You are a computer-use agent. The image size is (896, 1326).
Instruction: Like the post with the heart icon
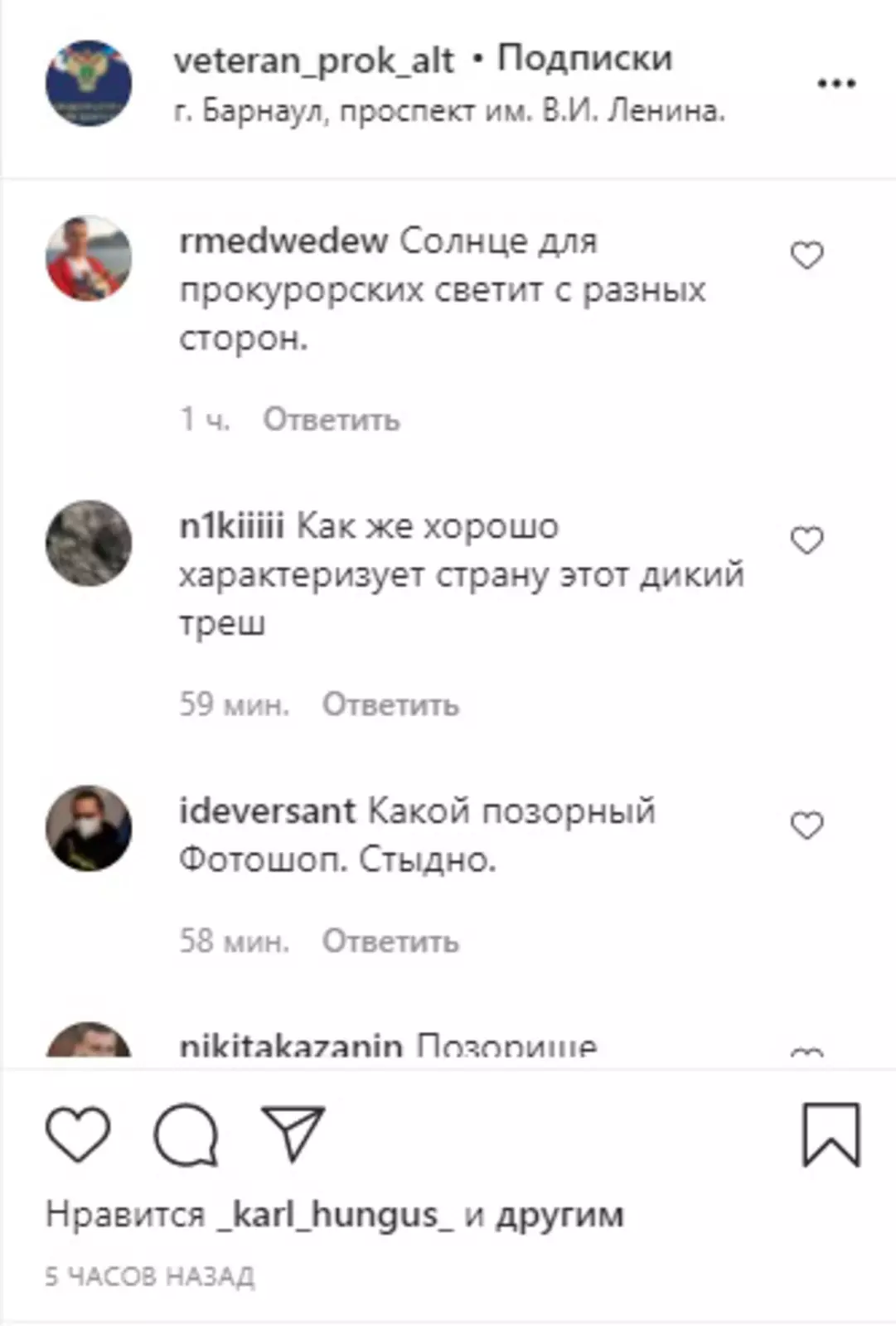78,1134
